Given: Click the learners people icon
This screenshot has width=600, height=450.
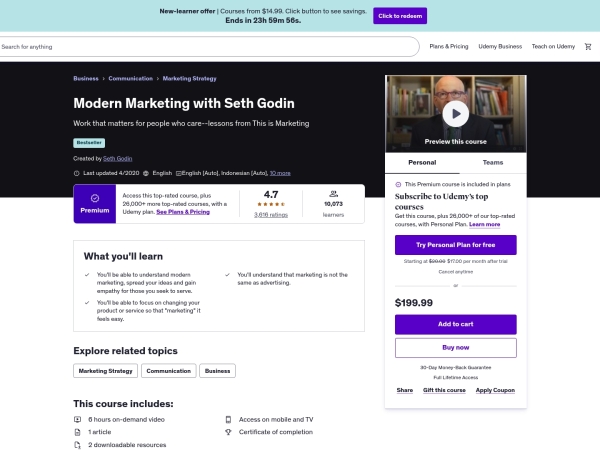Looking at the screenshot, I should [x=334, y=192].
